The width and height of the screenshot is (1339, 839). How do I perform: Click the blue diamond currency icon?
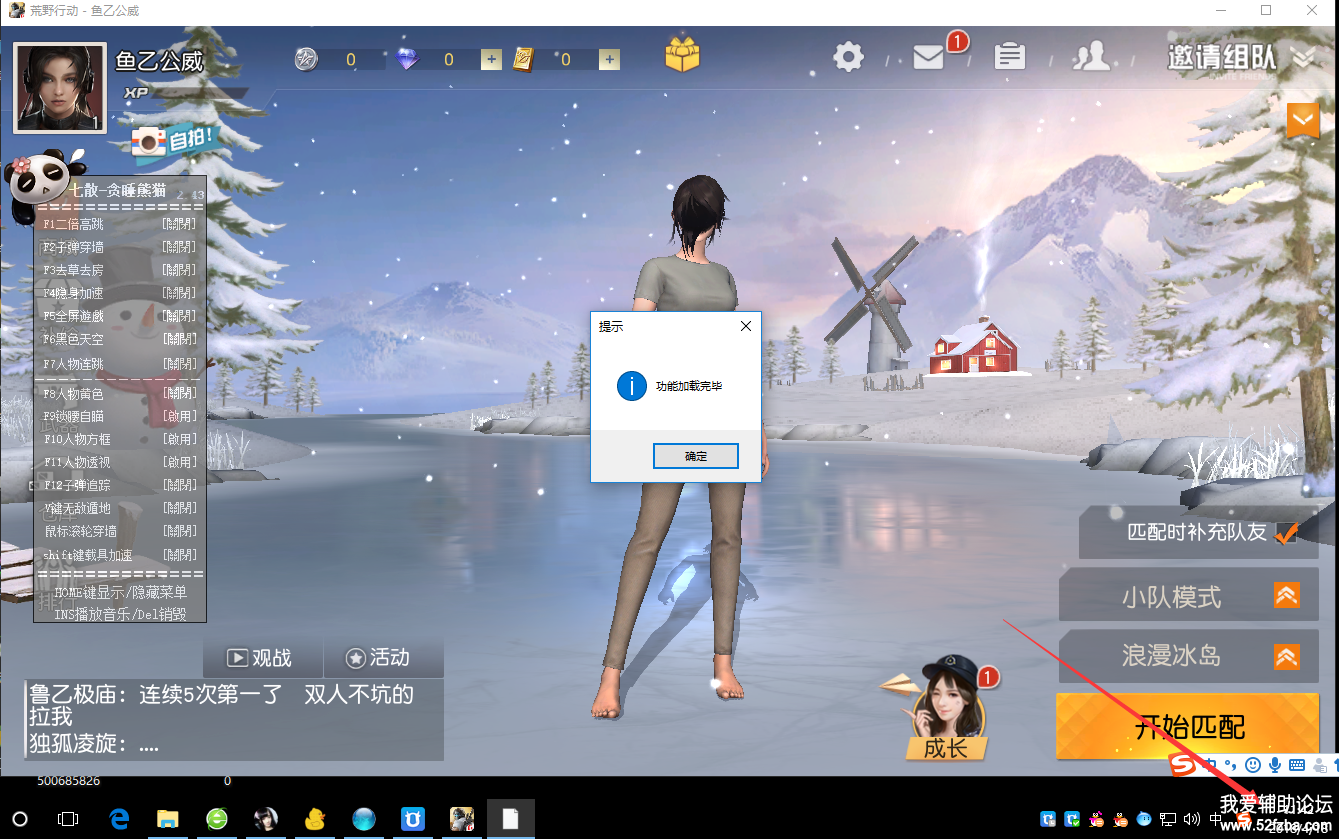[x=407, y=60]
